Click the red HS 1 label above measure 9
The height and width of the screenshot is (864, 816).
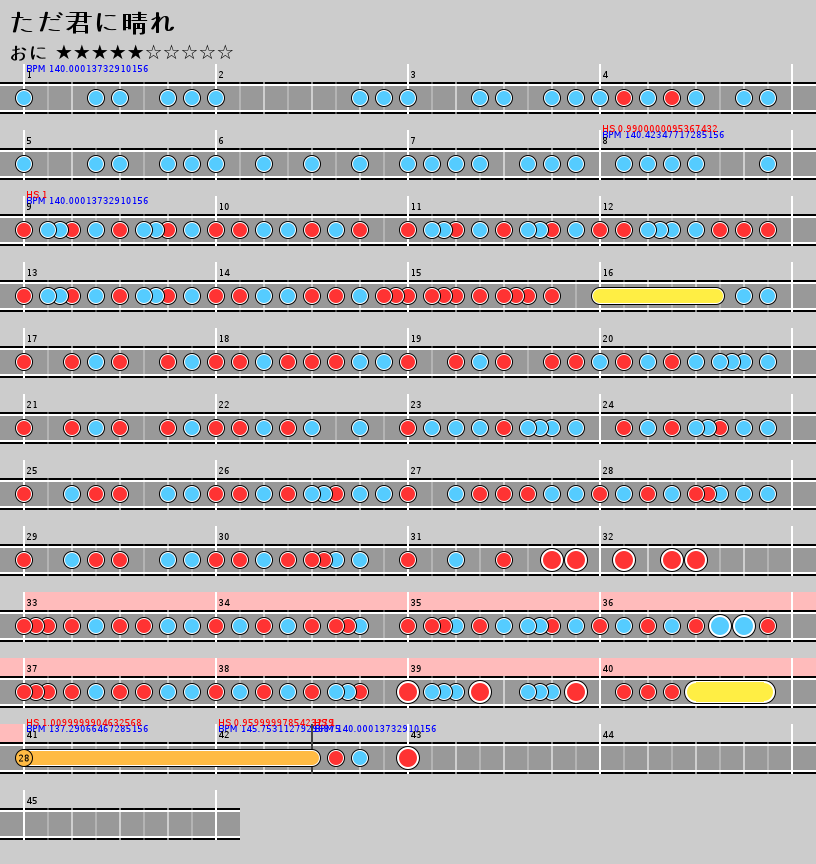click(36, 194)
